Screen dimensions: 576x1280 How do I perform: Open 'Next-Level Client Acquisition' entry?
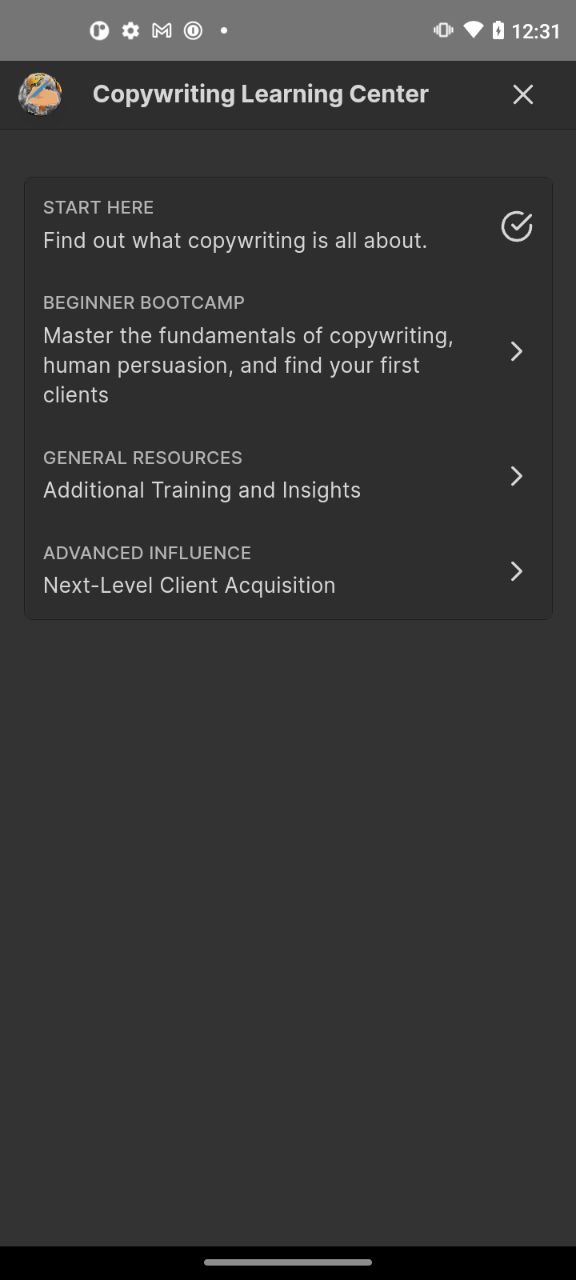pyautogui.click(x=189, y=585)
